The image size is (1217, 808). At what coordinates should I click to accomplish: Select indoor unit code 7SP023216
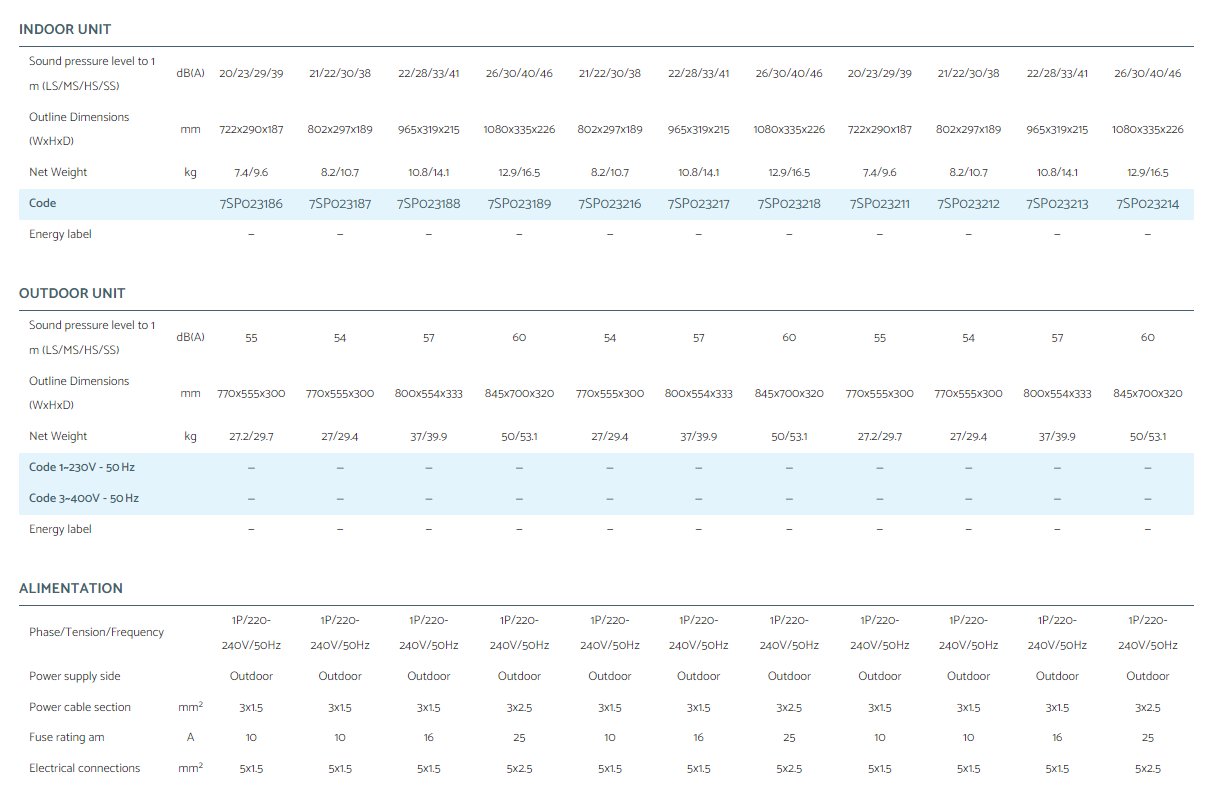point(610,204)
